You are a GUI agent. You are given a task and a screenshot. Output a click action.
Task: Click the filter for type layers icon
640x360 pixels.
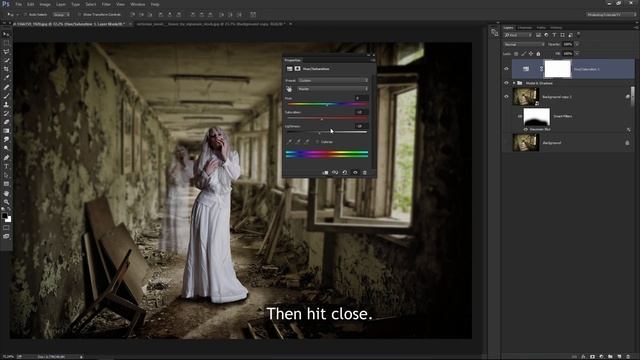554,35
